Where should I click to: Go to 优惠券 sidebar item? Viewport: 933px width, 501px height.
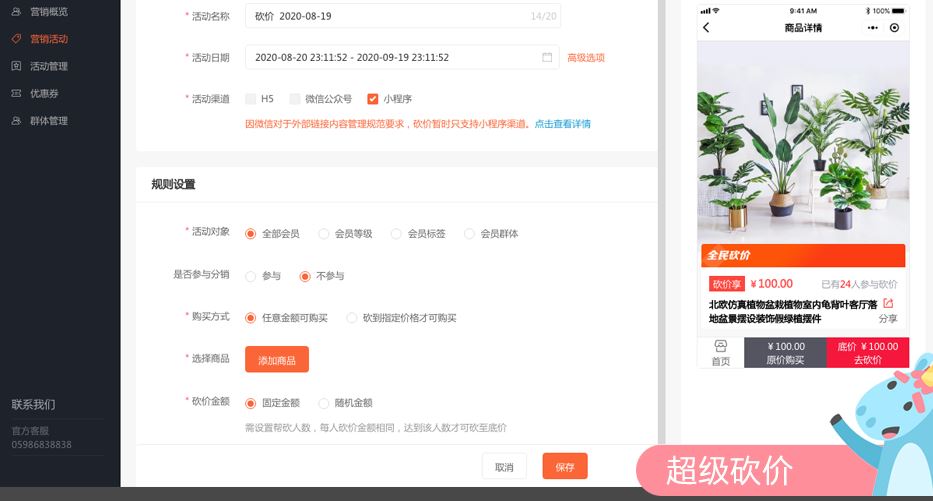pos(44,93)
